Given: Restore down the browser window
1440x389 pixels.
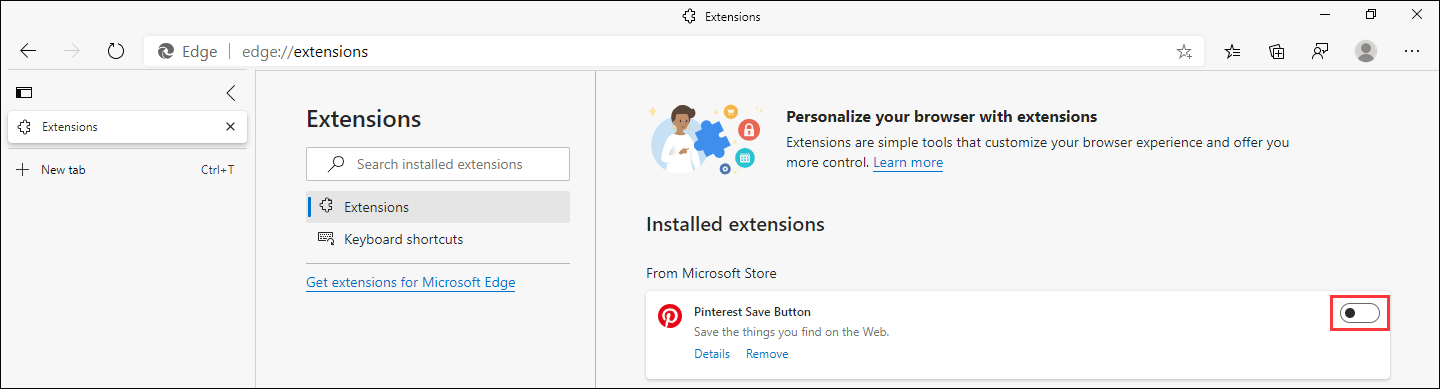Looking at the screenshot, I should (1370, 14).
